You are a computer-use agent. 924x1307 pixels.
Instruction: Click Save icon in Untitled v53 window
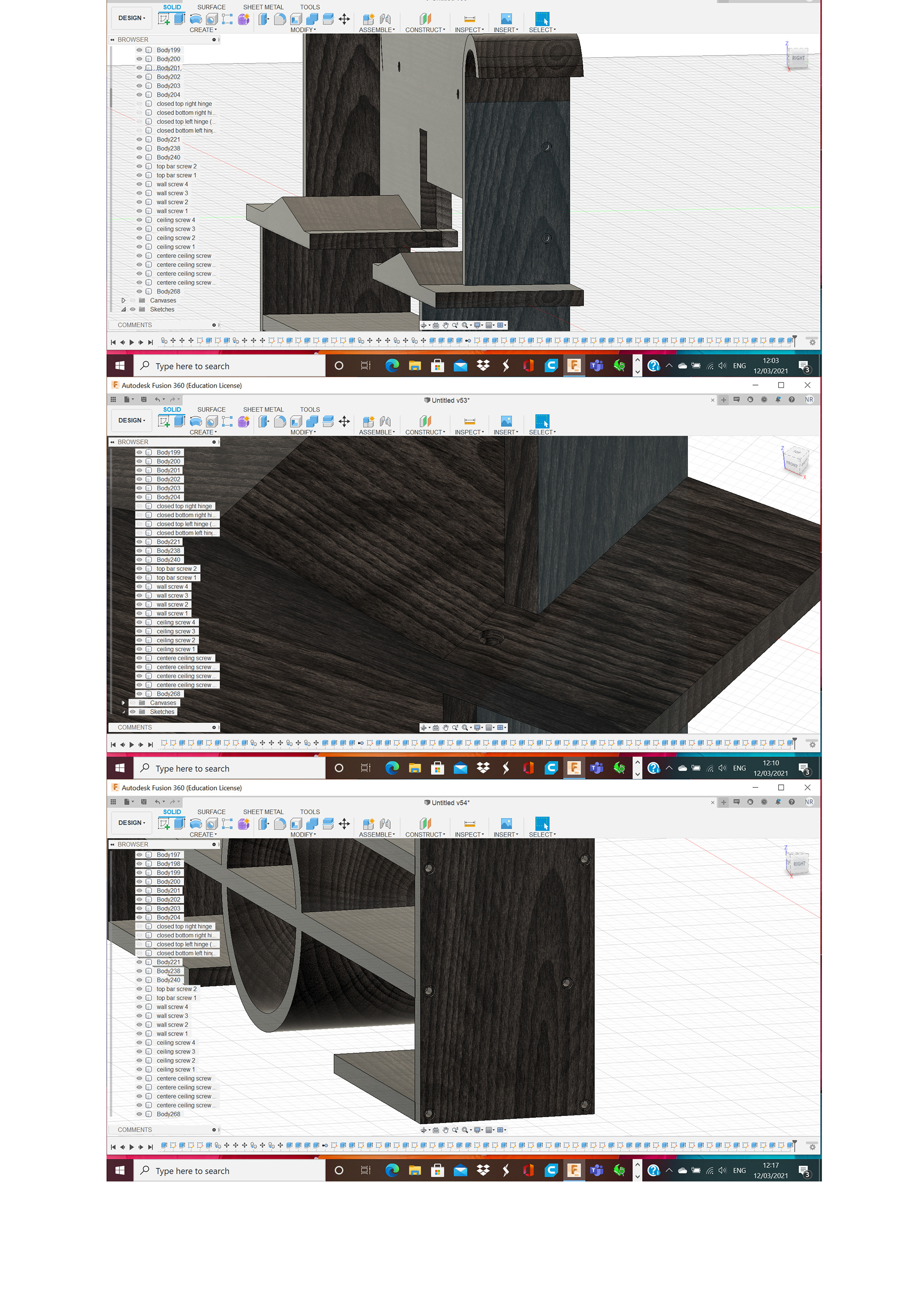[144, 399]
